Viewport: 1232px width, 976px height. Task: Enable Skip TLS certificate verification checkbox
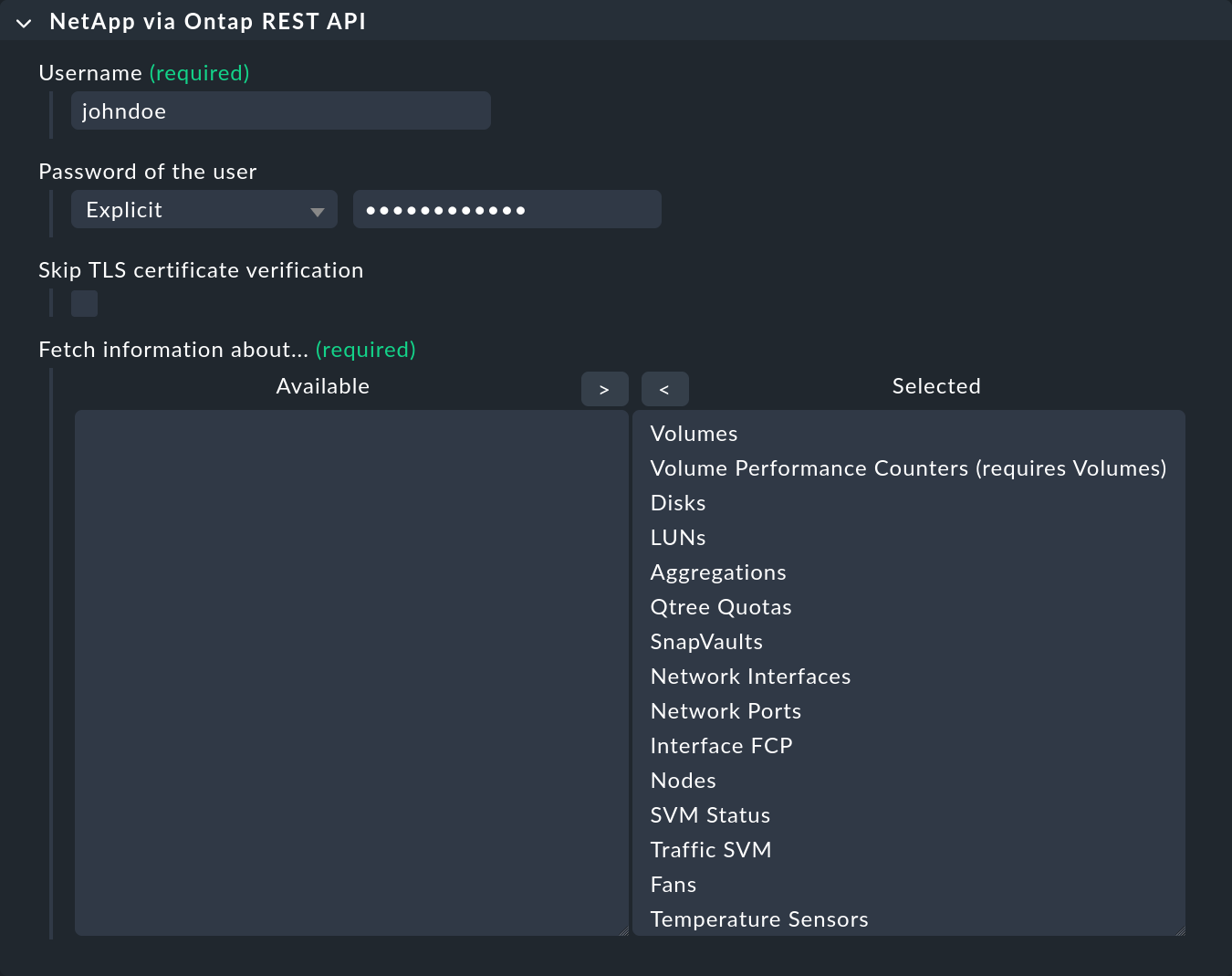point(85,303)
